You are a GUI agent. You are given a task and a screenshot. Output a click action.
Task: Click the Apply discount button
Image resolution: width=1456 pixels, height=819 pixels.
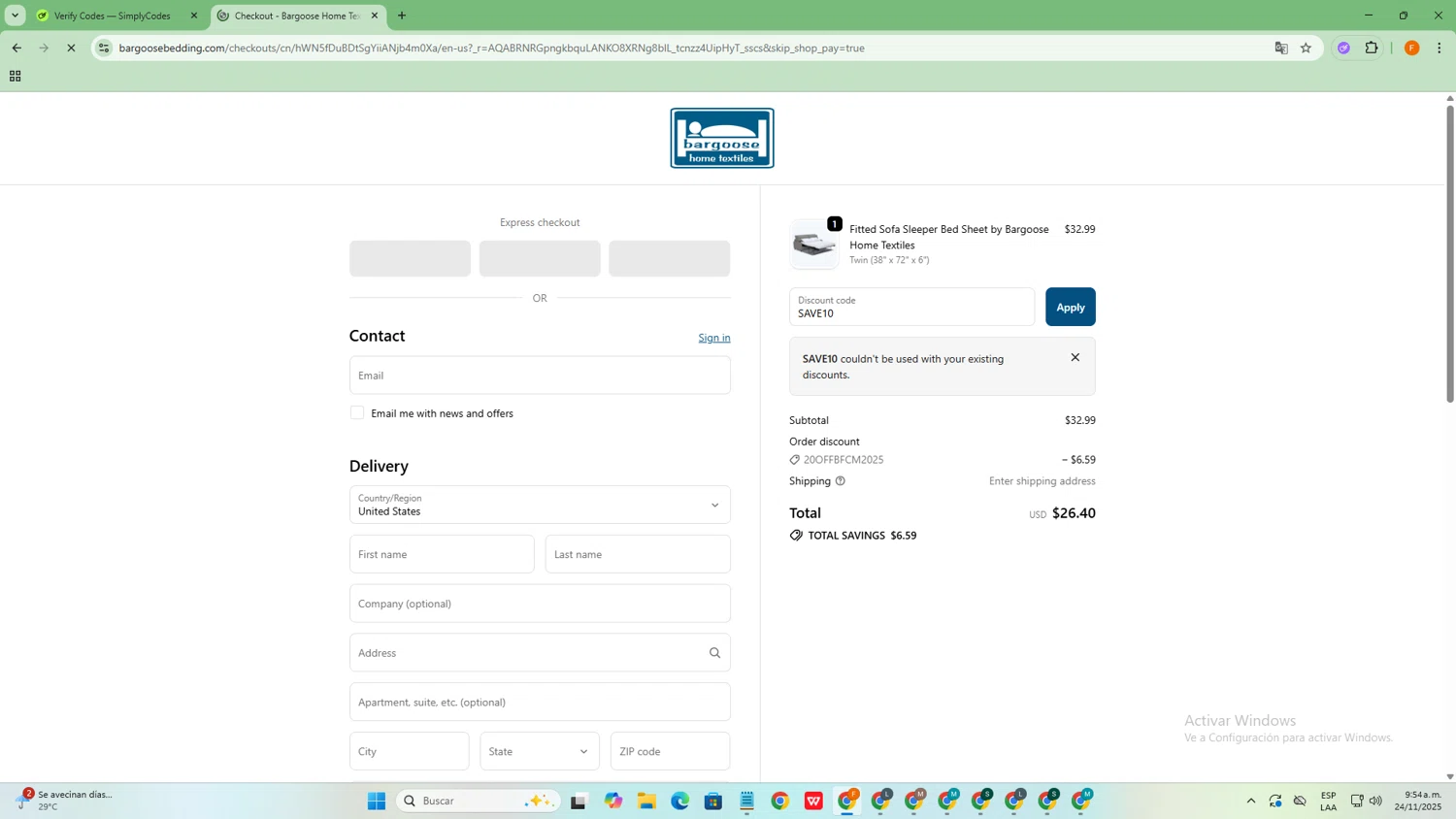coord(1070,307)
